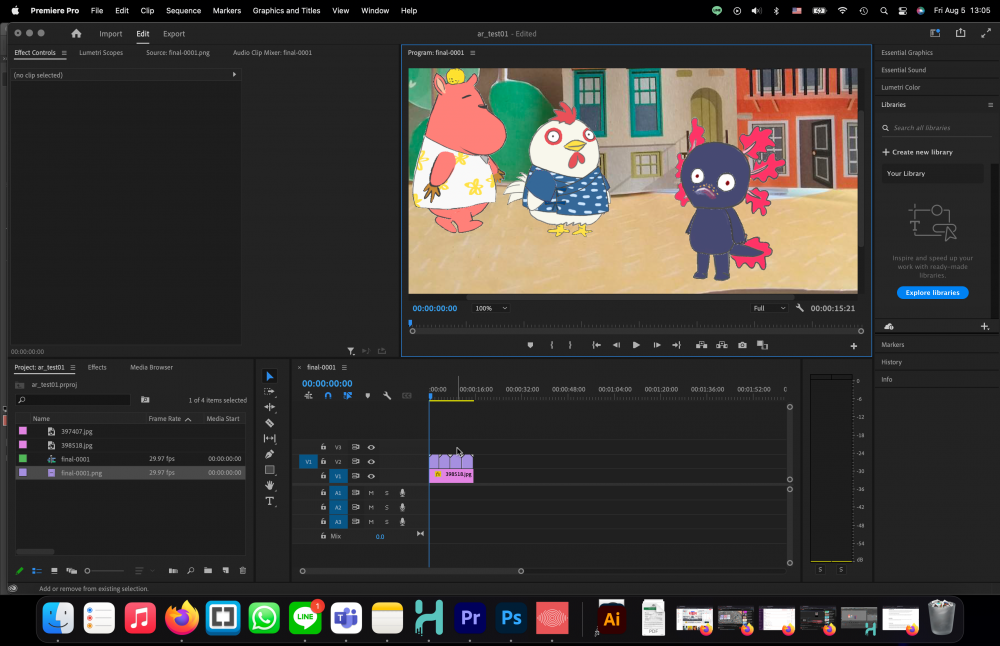Open Essential Graphics panel
1000x646 pixels.
click(907, 52)
